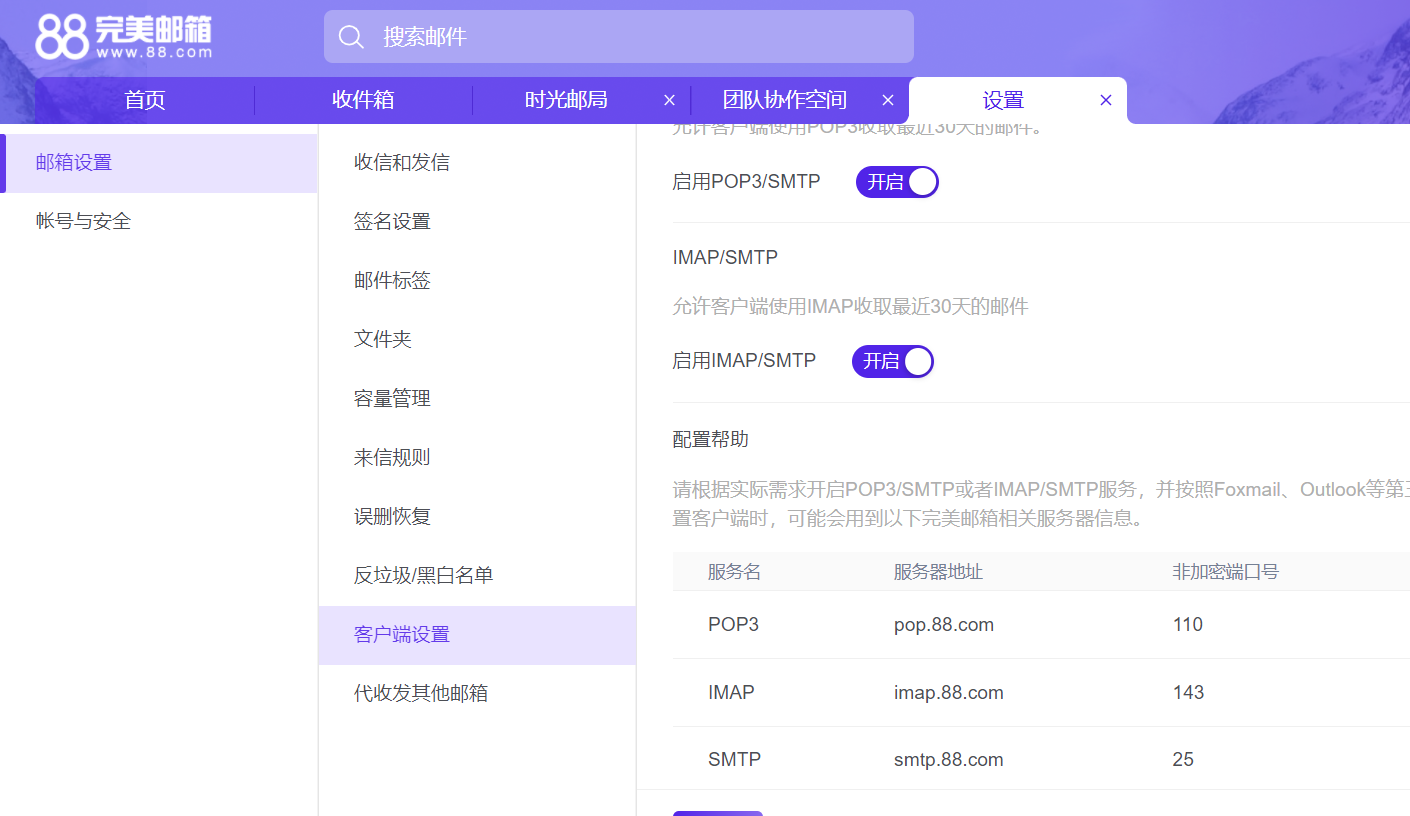Click the search magnifier icon

point(351,37)
